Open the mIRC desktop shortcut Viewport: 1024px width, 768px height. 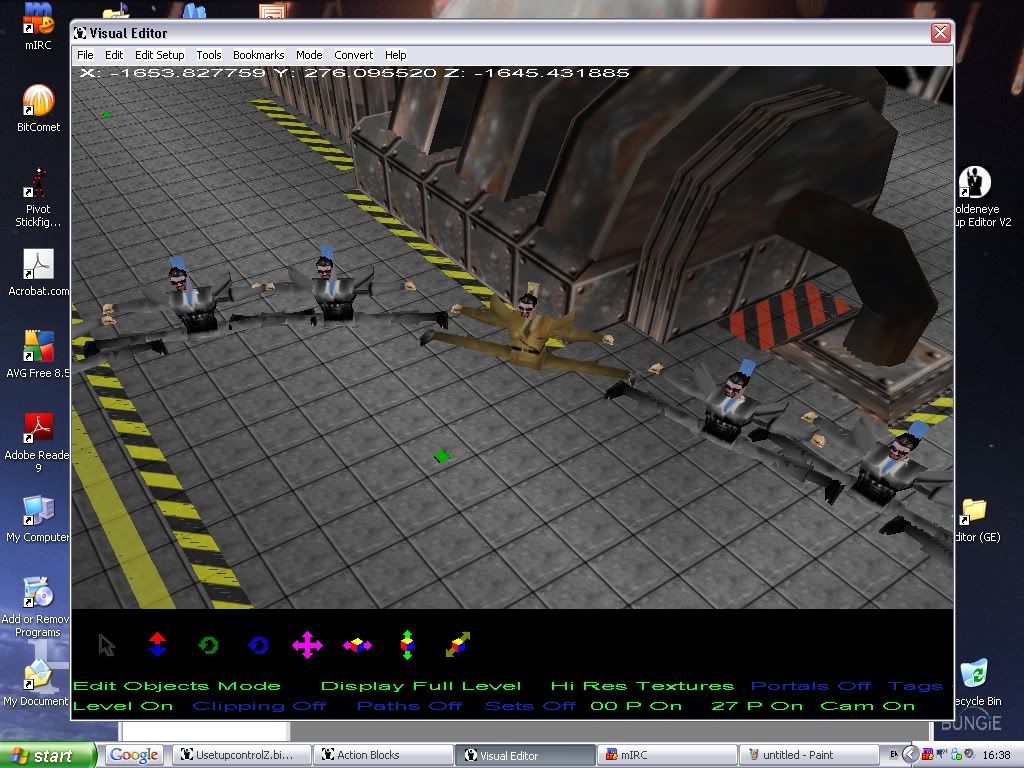click(38, 27)
